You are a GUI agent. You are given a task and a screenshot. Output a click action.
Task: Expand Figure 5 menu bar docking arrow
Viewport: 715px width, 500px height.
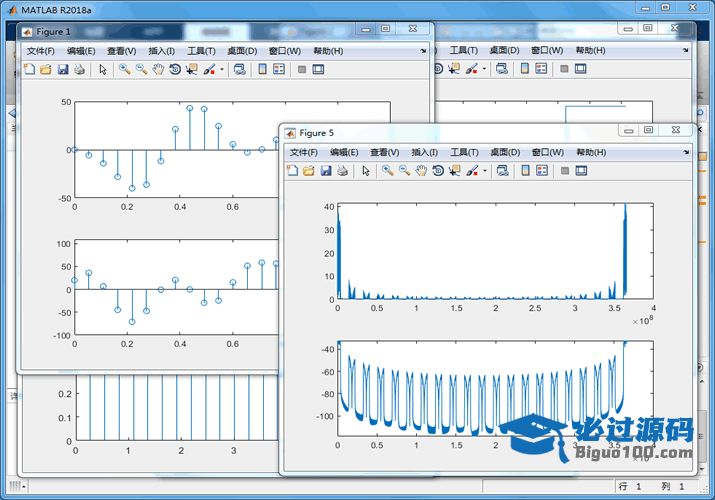[x=686, y=151]
